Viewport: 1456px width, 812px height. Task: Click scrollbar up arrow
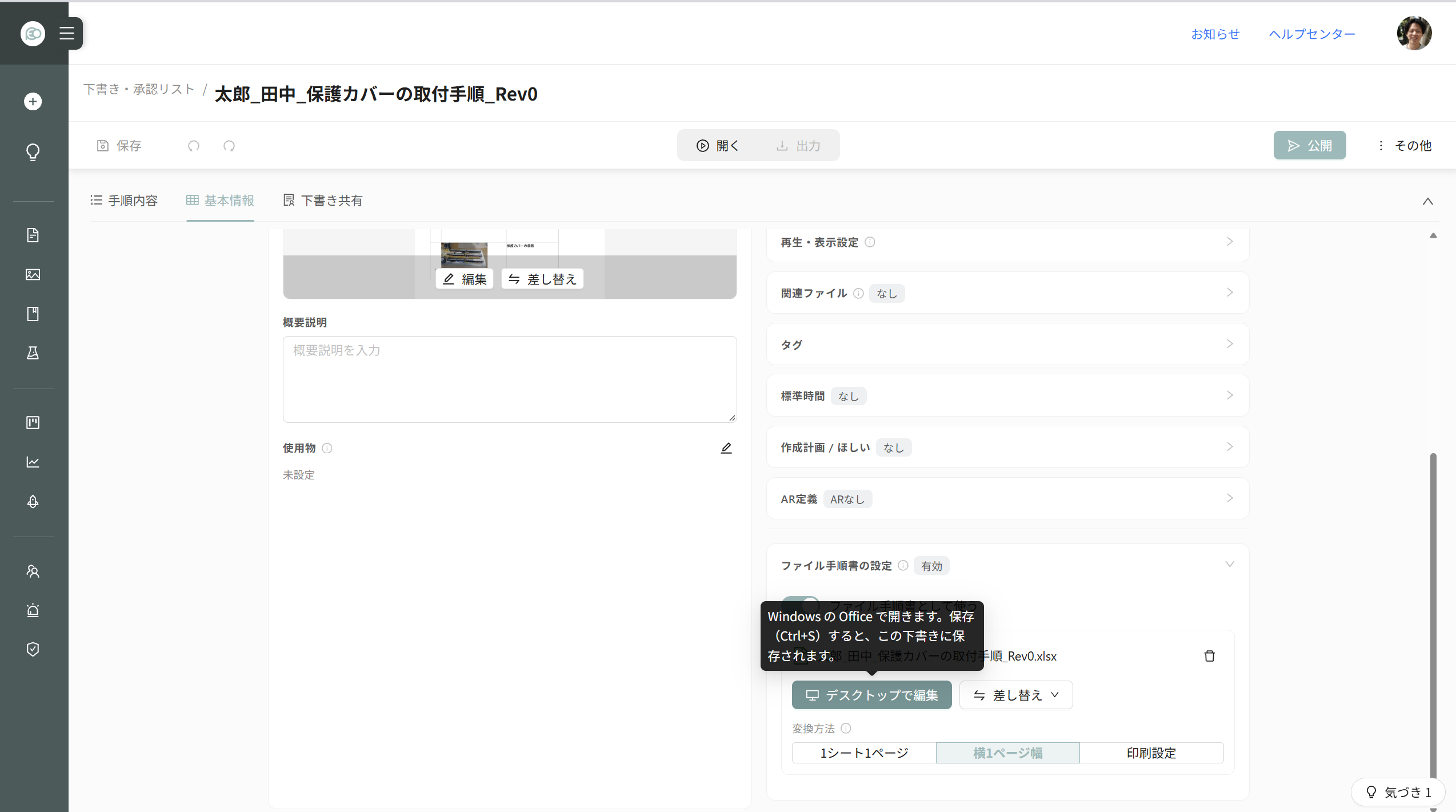pos(1433,235)
